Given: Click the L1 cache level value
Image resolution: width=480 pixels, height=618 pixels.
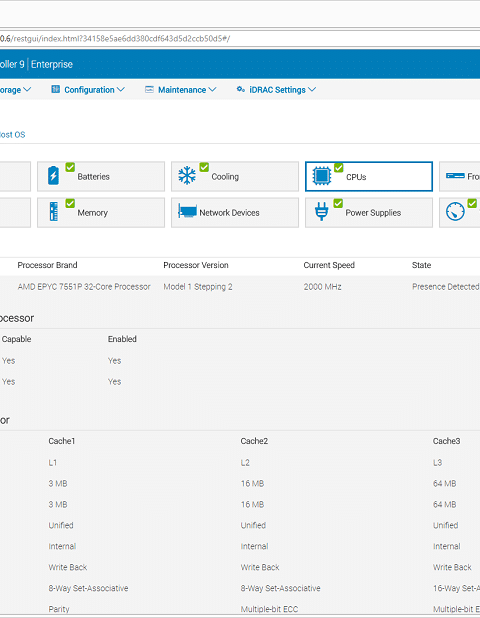Looking at the screenshot, I should [53, 463].
